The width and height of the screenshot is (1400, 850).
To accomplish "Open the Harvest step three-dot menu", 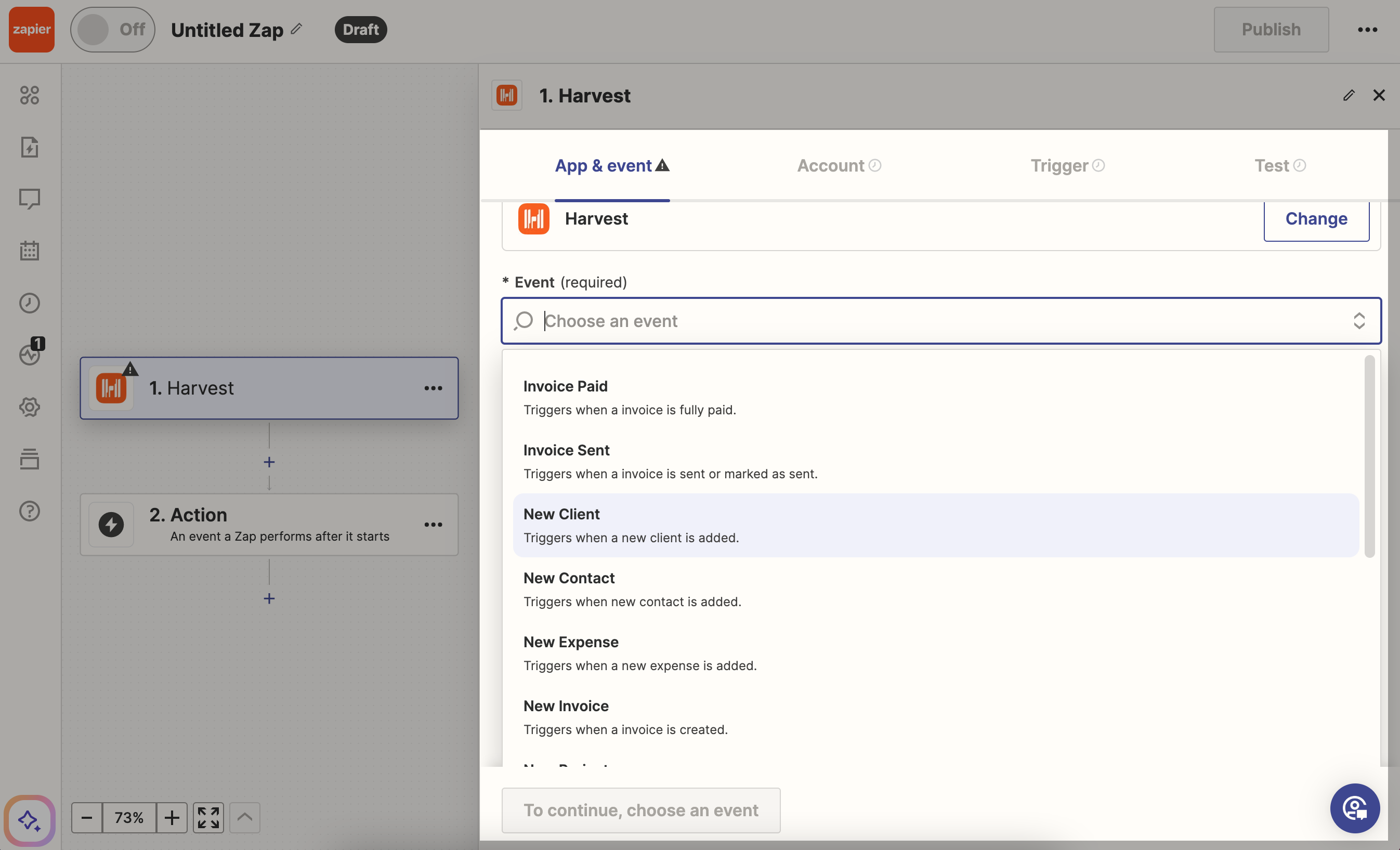I will (x=433, y=388).
